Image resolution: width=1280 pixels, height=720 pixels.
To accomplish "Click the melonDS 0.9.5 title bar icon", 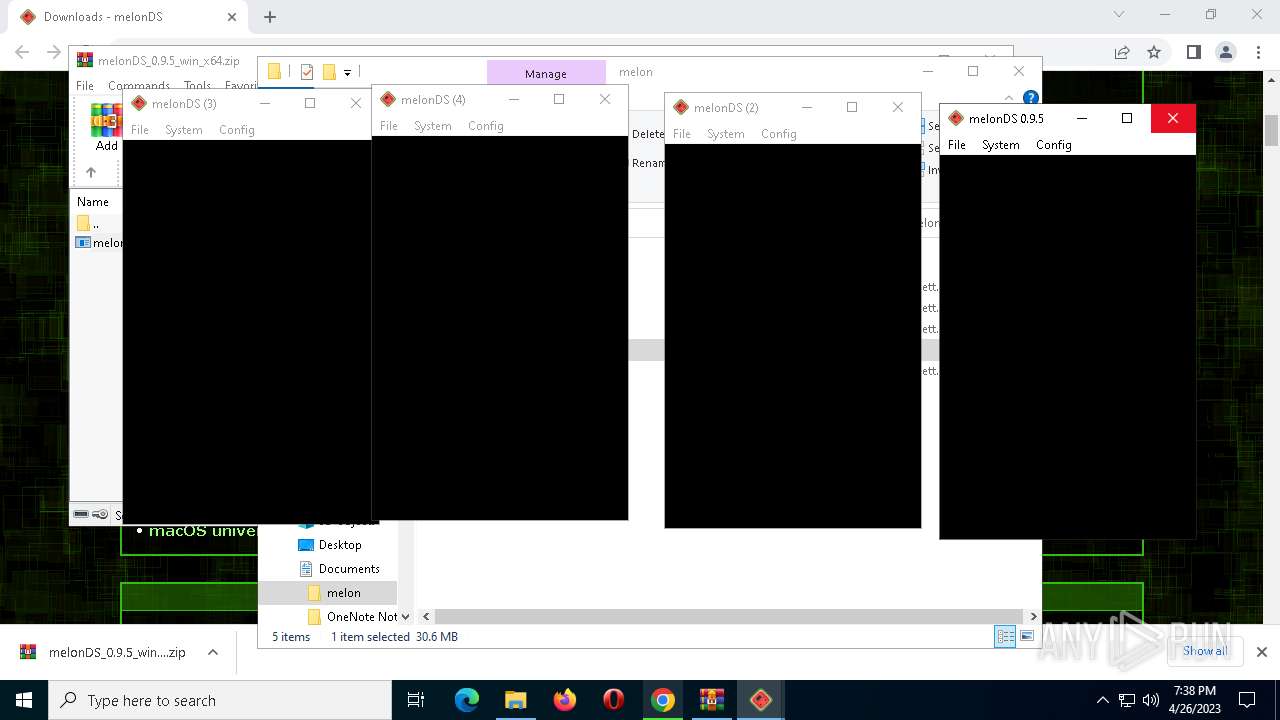I will 956,118.
